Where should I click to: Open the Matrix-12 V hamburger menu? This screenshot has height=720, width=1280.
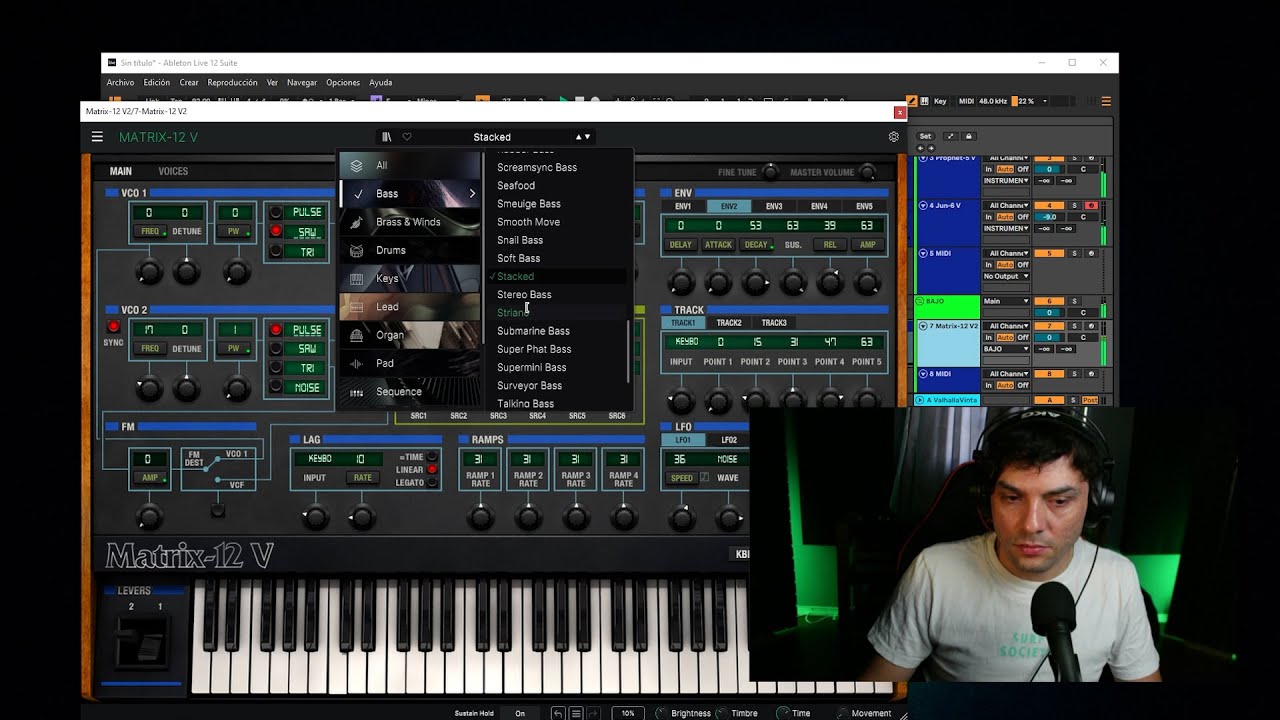[x=97, y=137]
